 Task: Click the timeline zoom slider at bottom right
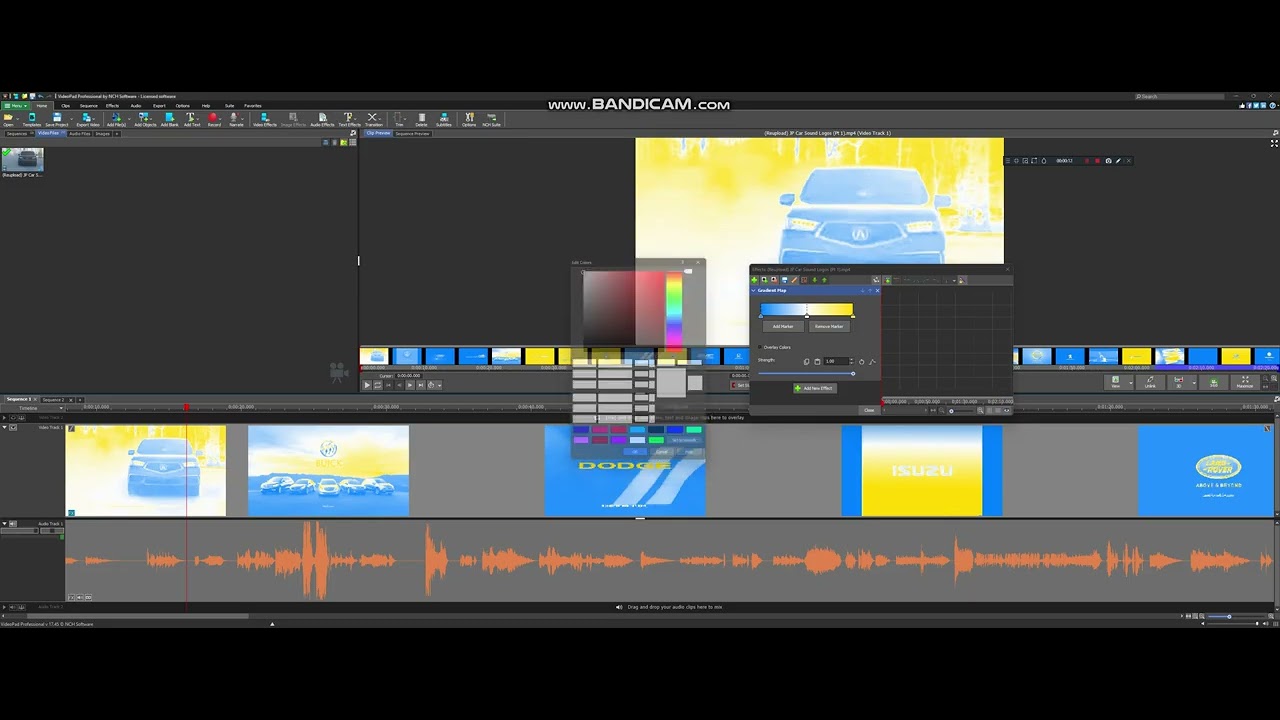pyautogui.click(x=1229, y=617)
